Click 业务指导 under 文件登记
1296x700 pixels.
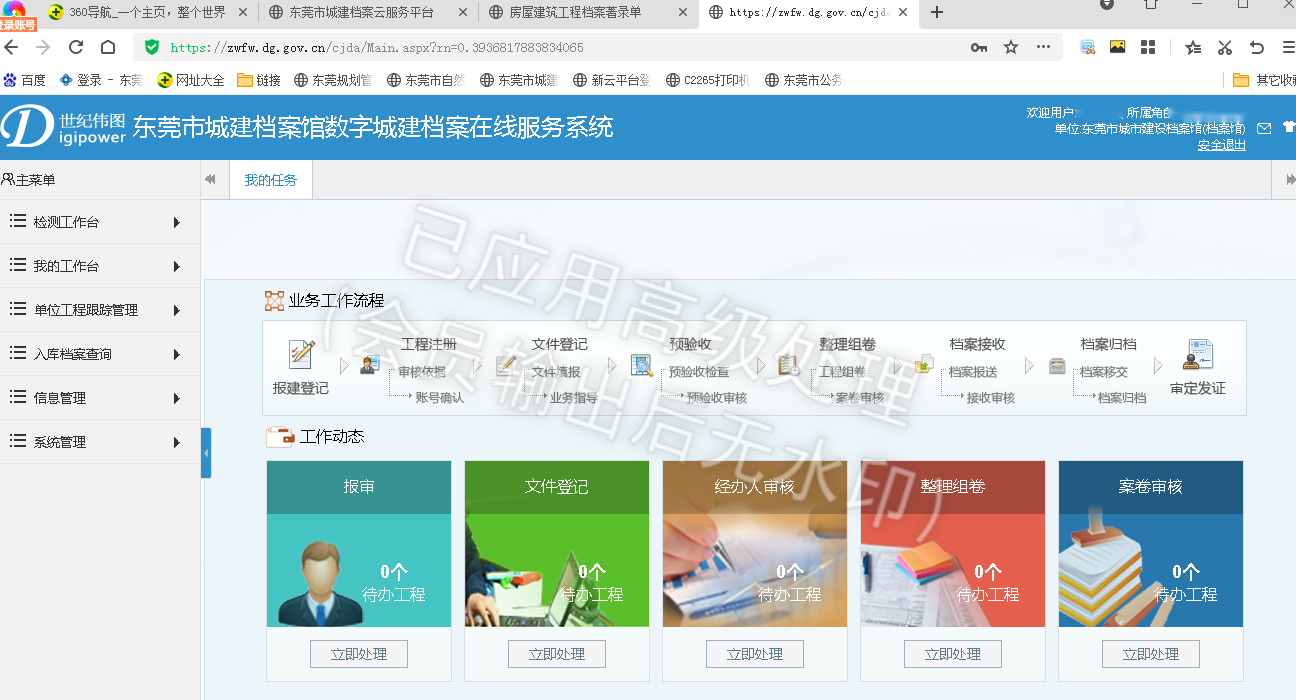coord(573,397)
